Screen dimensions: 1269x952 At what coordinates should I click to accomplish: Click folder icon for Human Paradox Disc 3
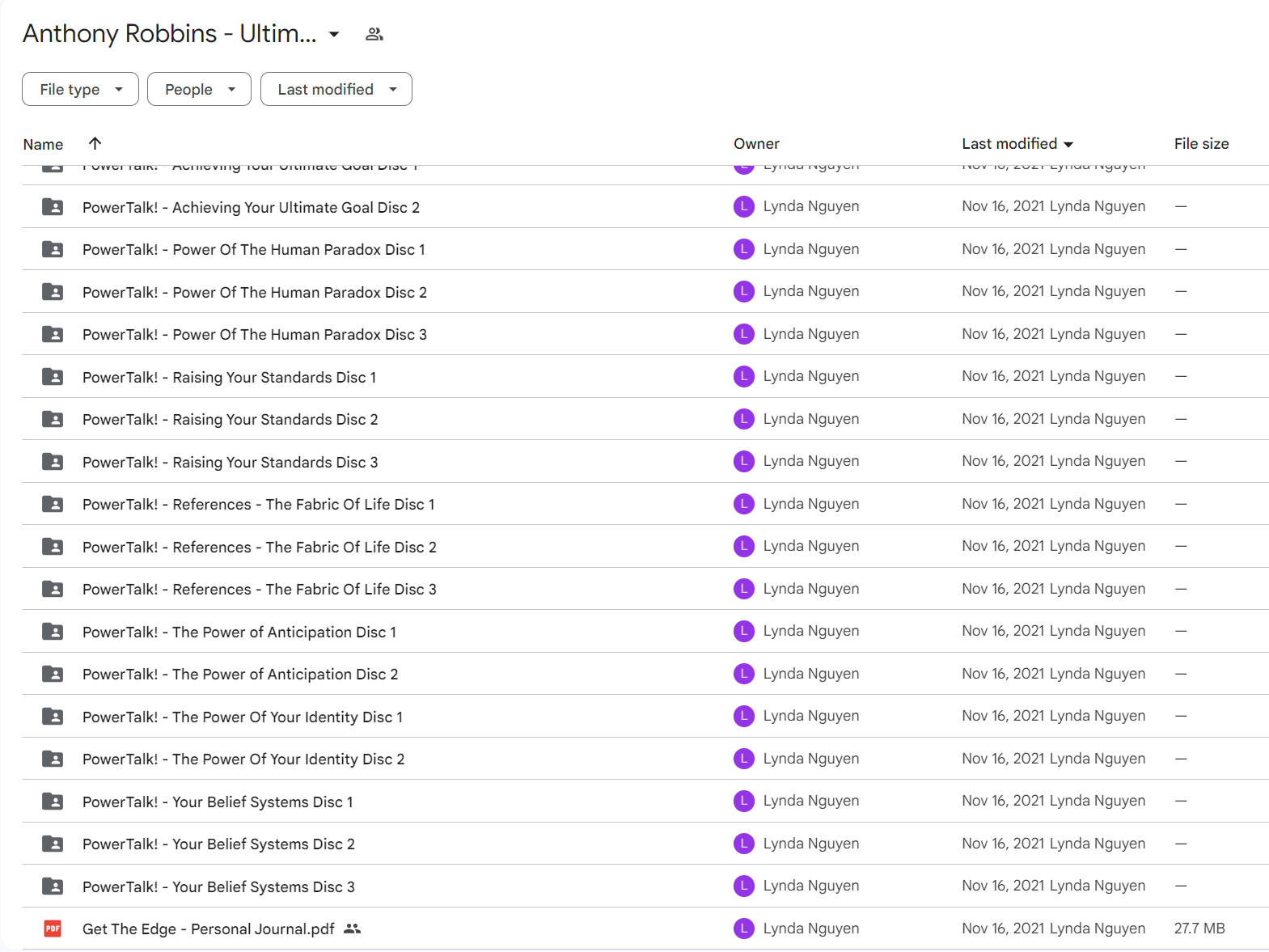53,334
